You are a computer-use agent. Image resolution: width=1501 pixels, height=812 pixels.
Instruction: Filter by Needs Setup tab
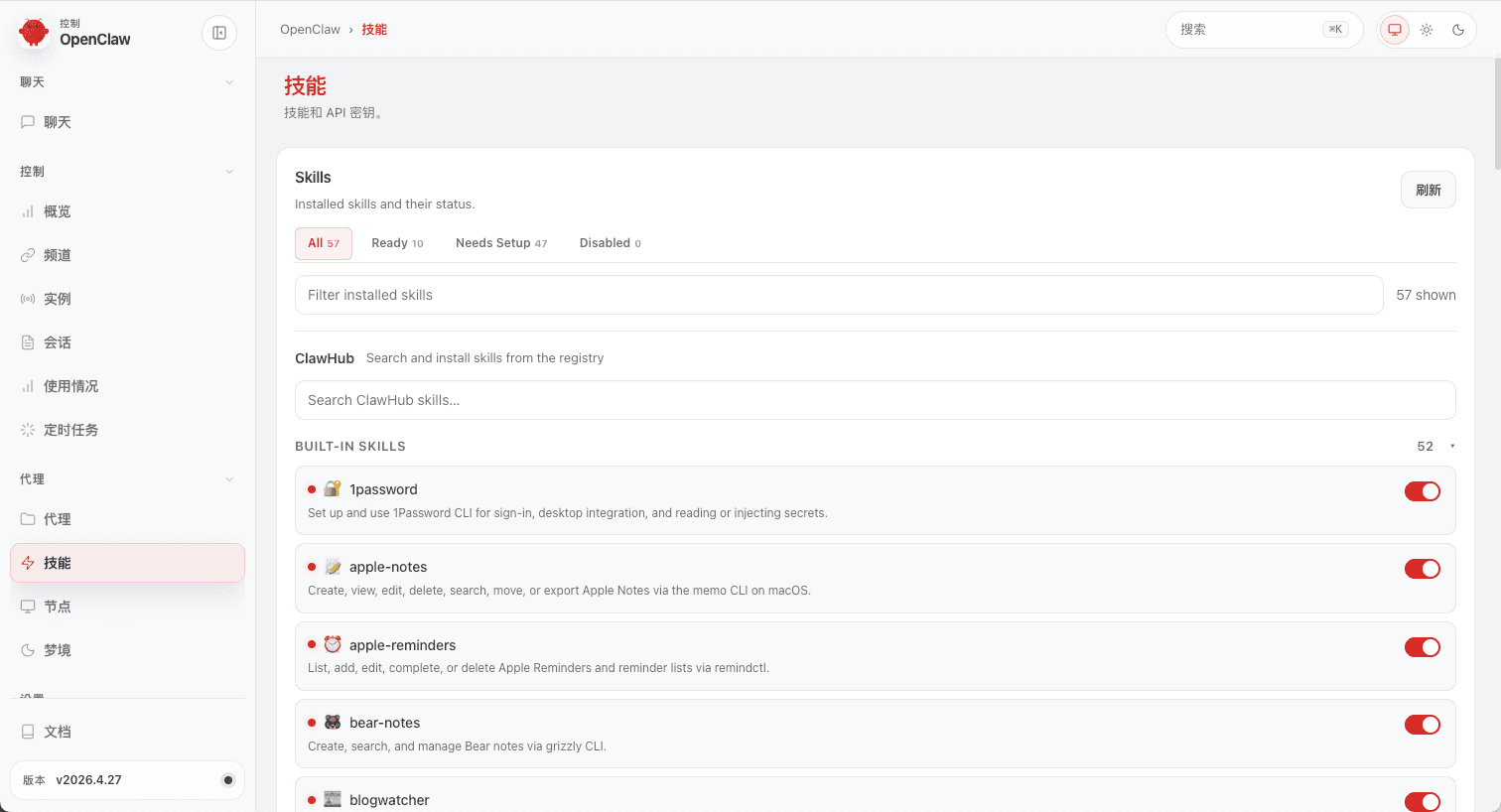pos(501,243)
